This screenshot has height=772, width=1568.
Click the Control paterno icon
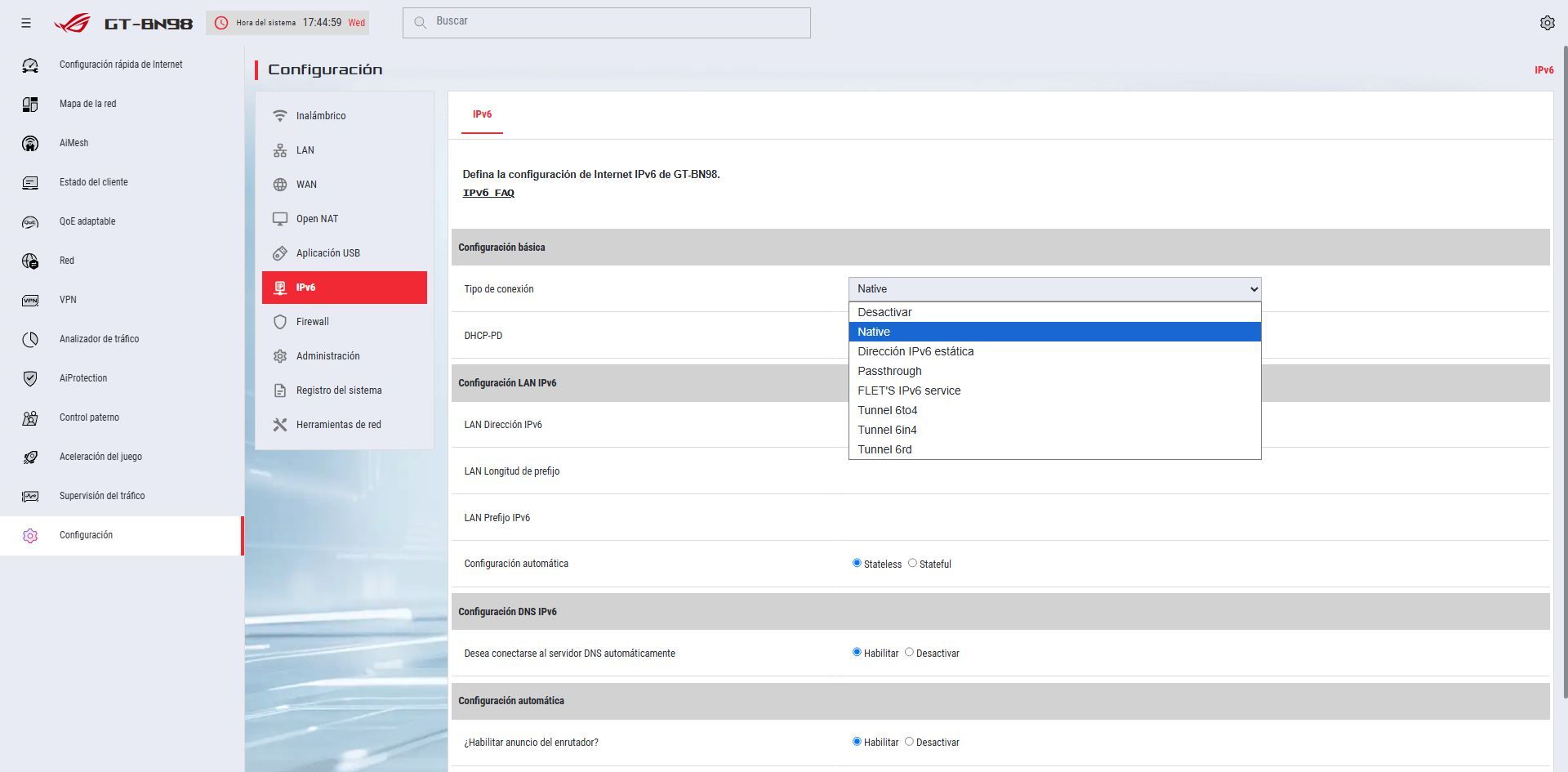coord(30,417)
